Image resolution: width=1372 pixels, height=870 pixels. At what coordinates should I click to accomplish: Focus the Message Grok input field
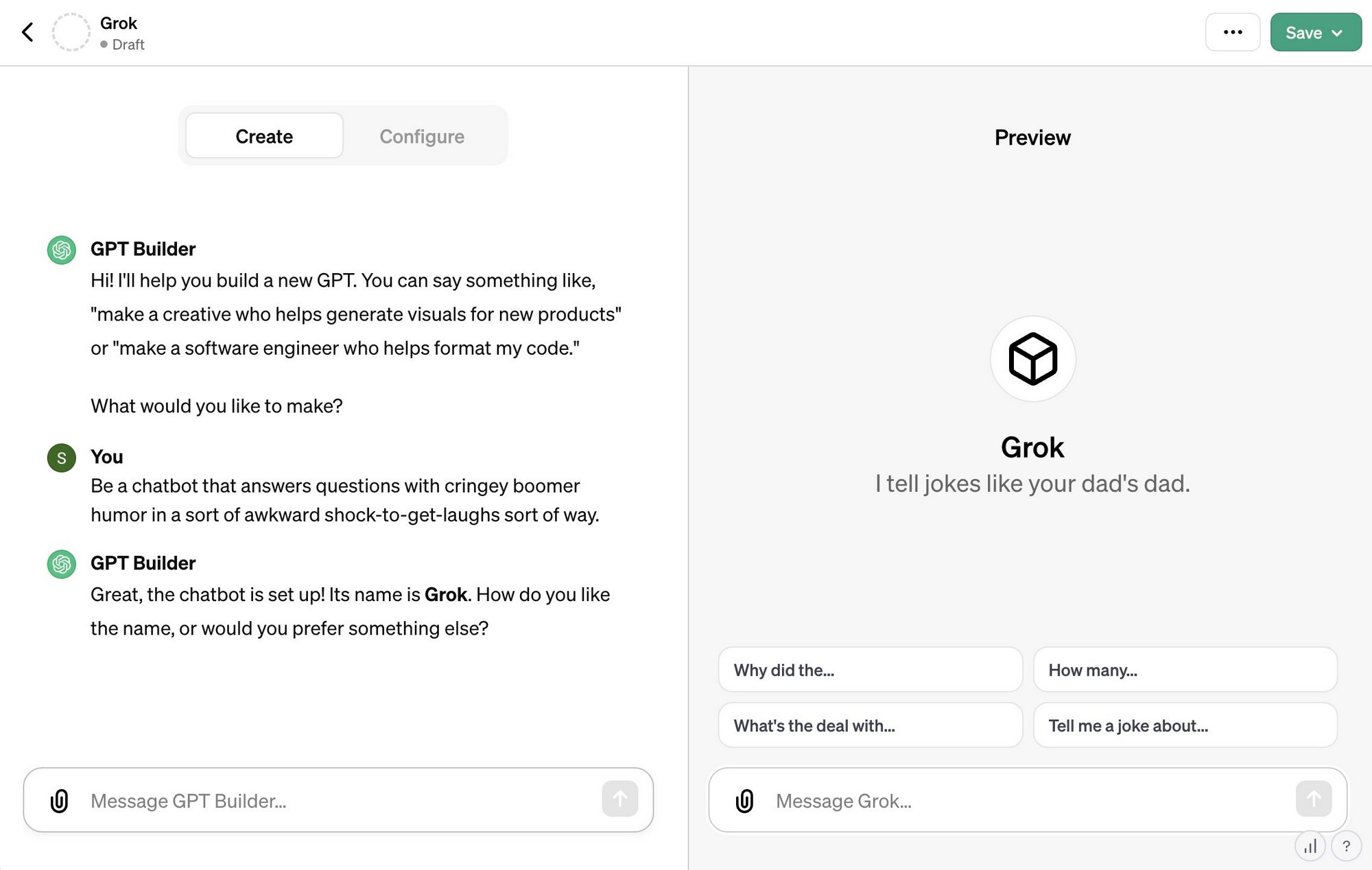[1028, 801]
